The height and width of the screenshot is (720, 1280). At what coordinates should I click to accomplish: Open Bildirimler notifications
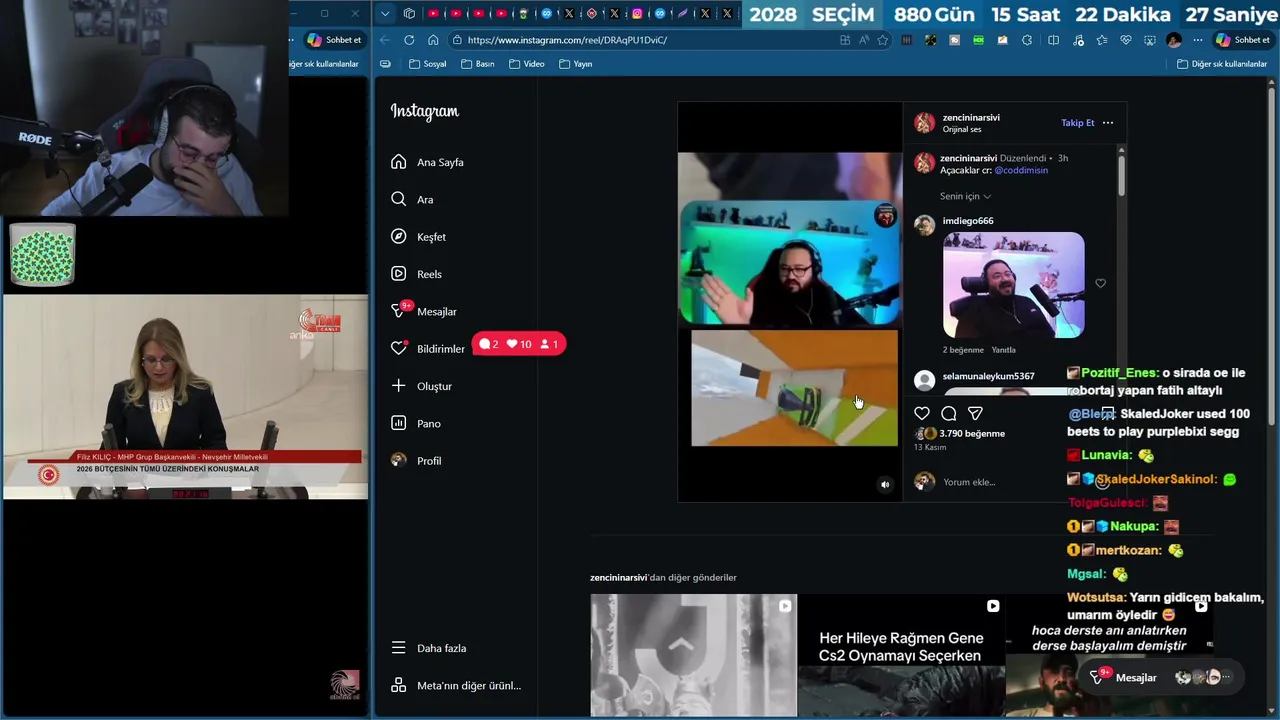click(428, 348)
